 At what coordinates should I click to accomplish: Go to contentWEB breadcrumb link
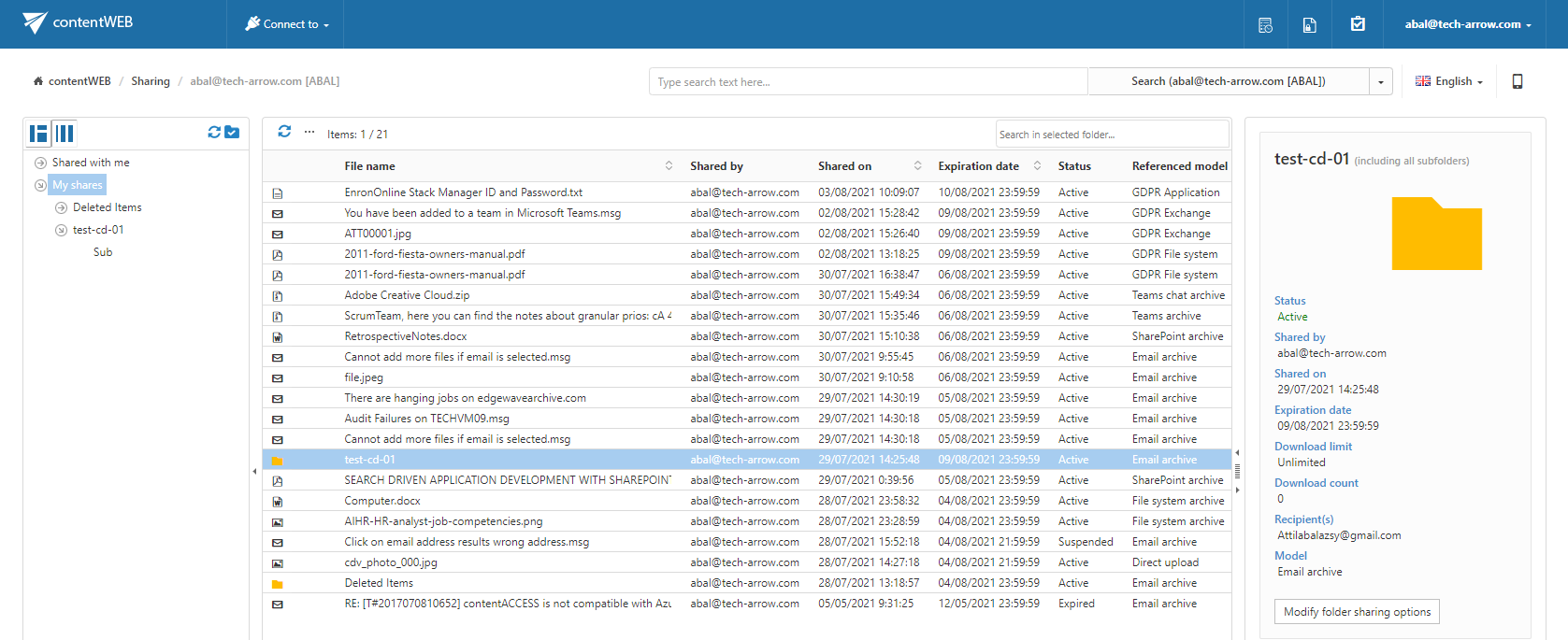(x=79, y=81)
